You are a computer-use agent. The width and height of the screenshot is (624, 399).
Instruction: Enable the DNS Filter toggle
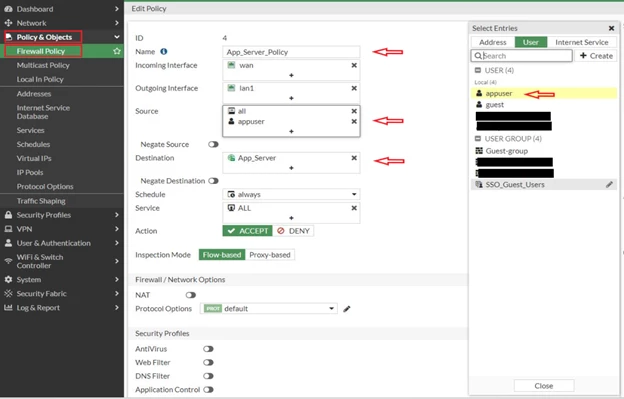click(208, 376)
